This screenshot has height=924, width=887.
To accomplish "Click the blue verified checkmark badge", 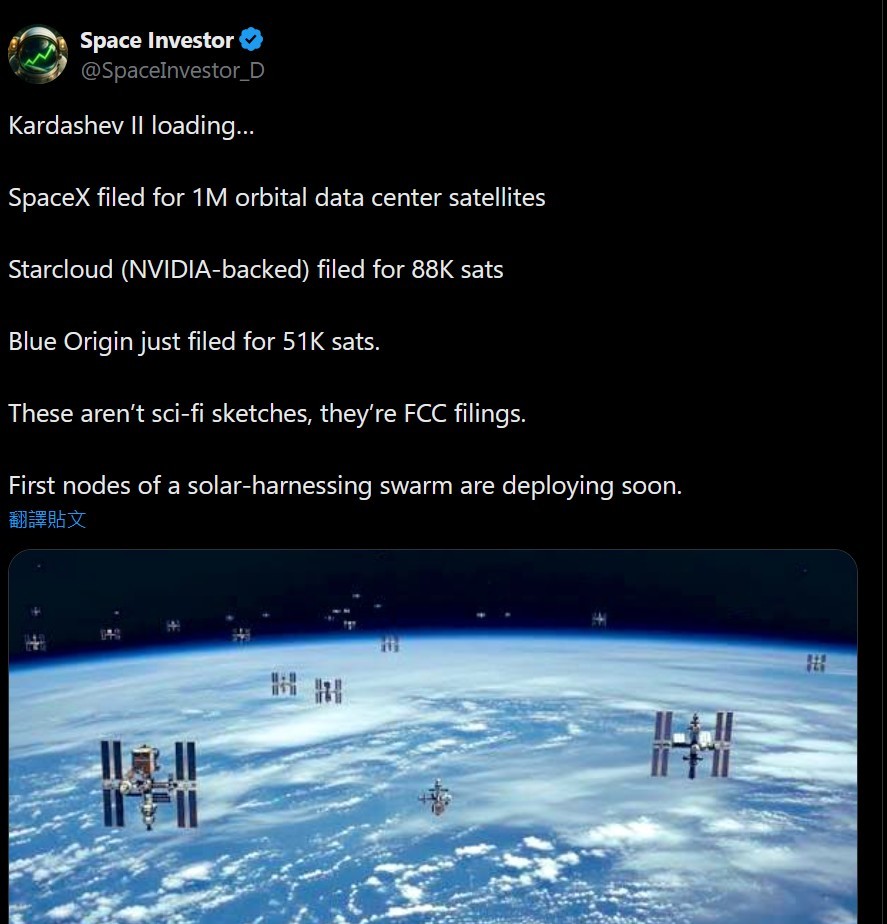I will point(252,40).
